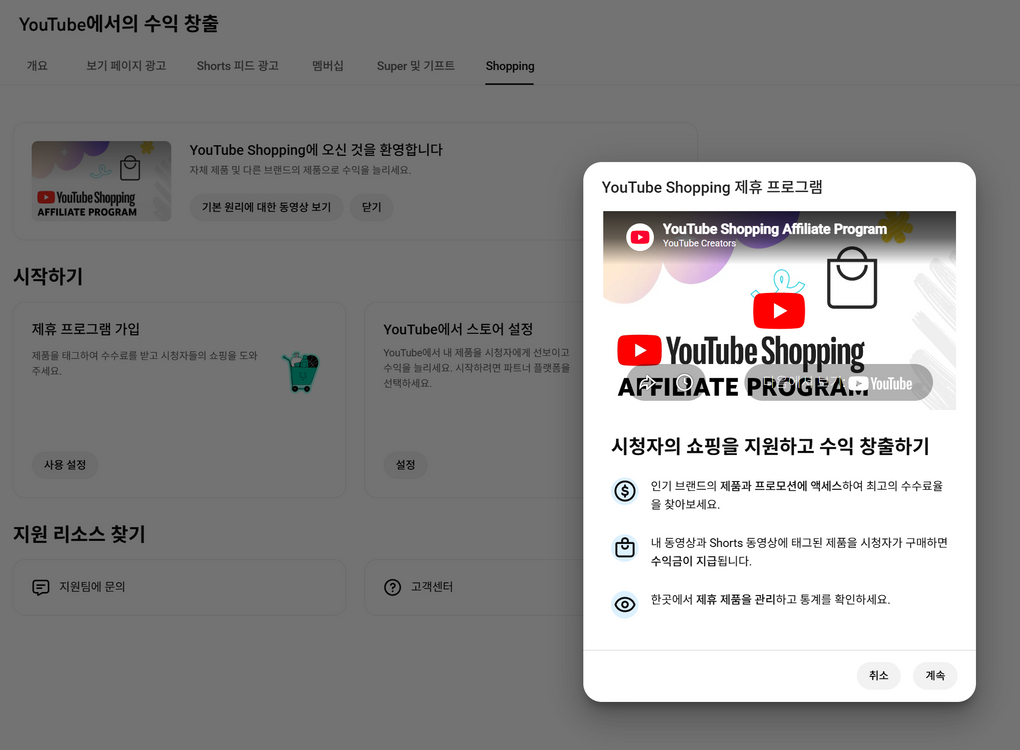
Task: Click the eye icon next to affiliate statistics text
Action: pyautogui.click(x=624, y=604)
